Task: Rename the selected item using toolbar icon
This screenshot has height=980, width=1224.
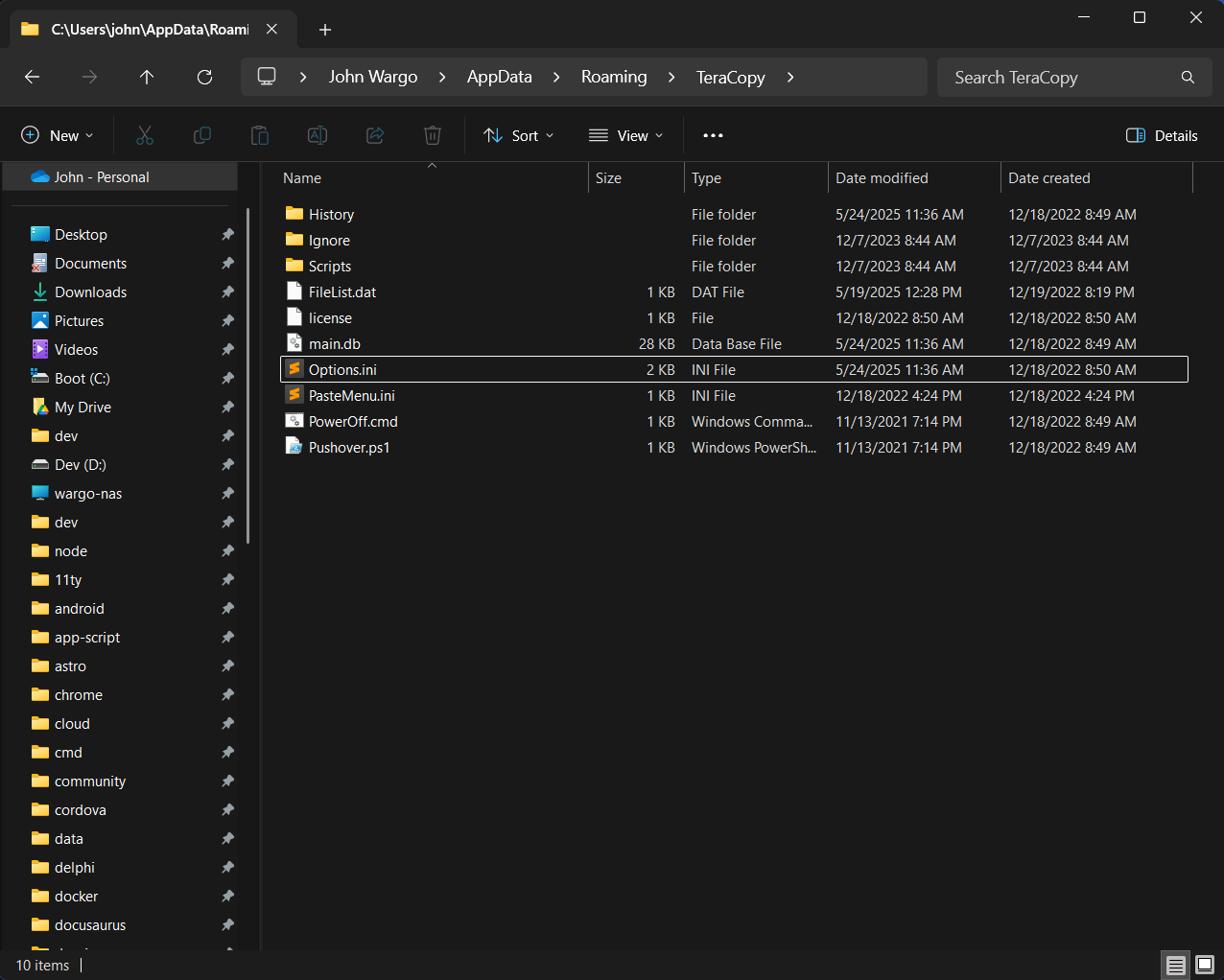Action: [318, 135]
